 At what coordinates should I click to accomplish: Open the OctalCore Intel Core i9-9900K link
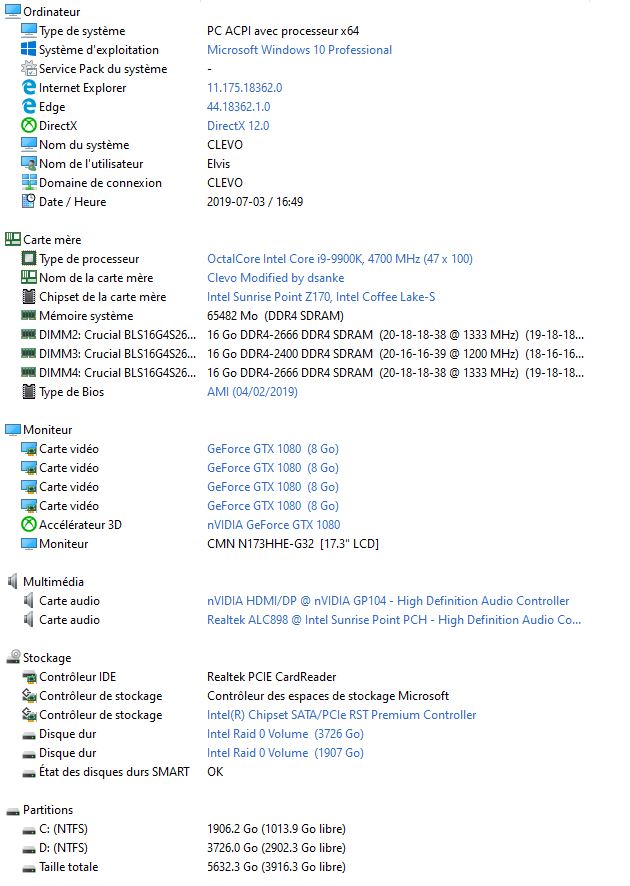pos(340,258)
